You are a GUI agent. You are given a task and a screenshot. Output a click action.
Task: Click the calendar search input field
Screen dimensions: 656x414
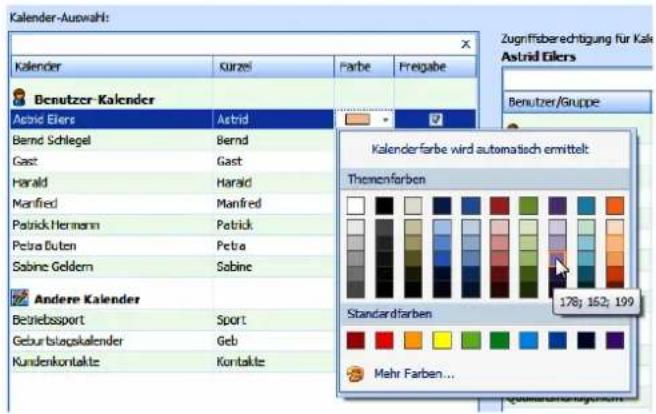tap(234, 44)
